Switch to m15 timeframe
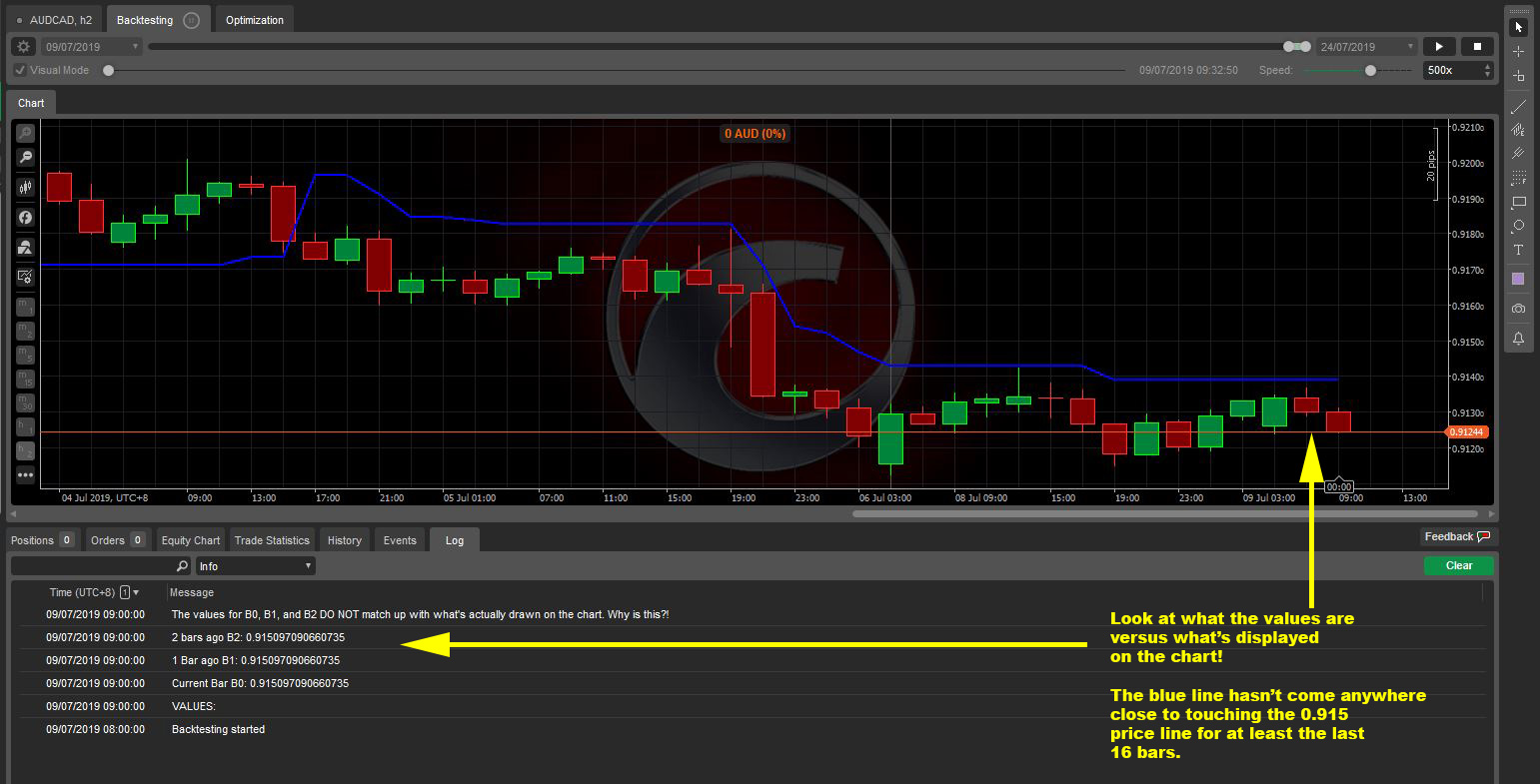The height and width of the screenshot is (784, 1540). 25,380
